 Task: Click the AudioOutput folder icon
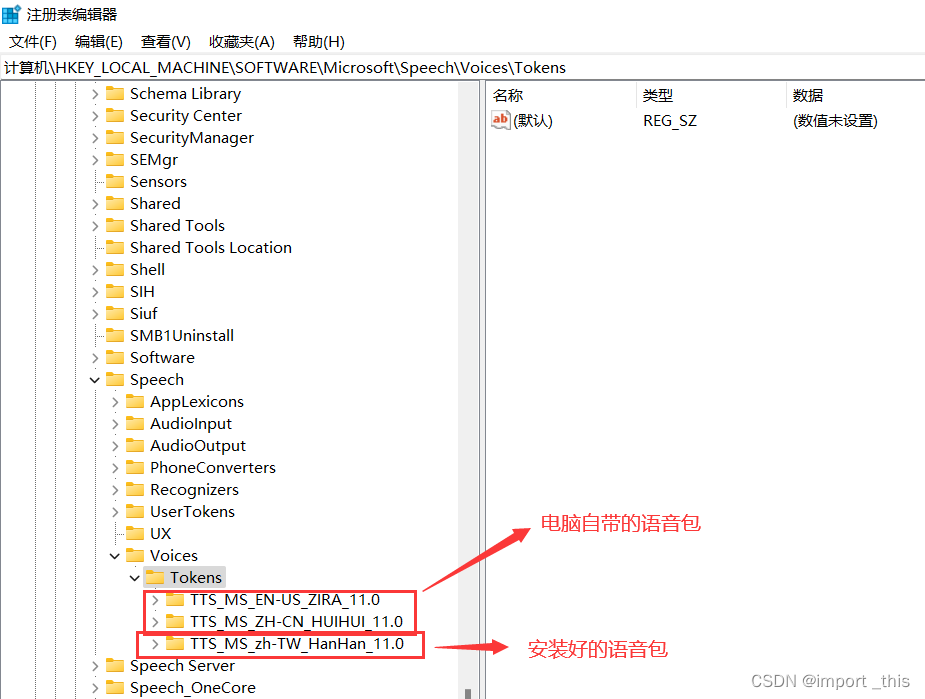(x=135, y=446)
